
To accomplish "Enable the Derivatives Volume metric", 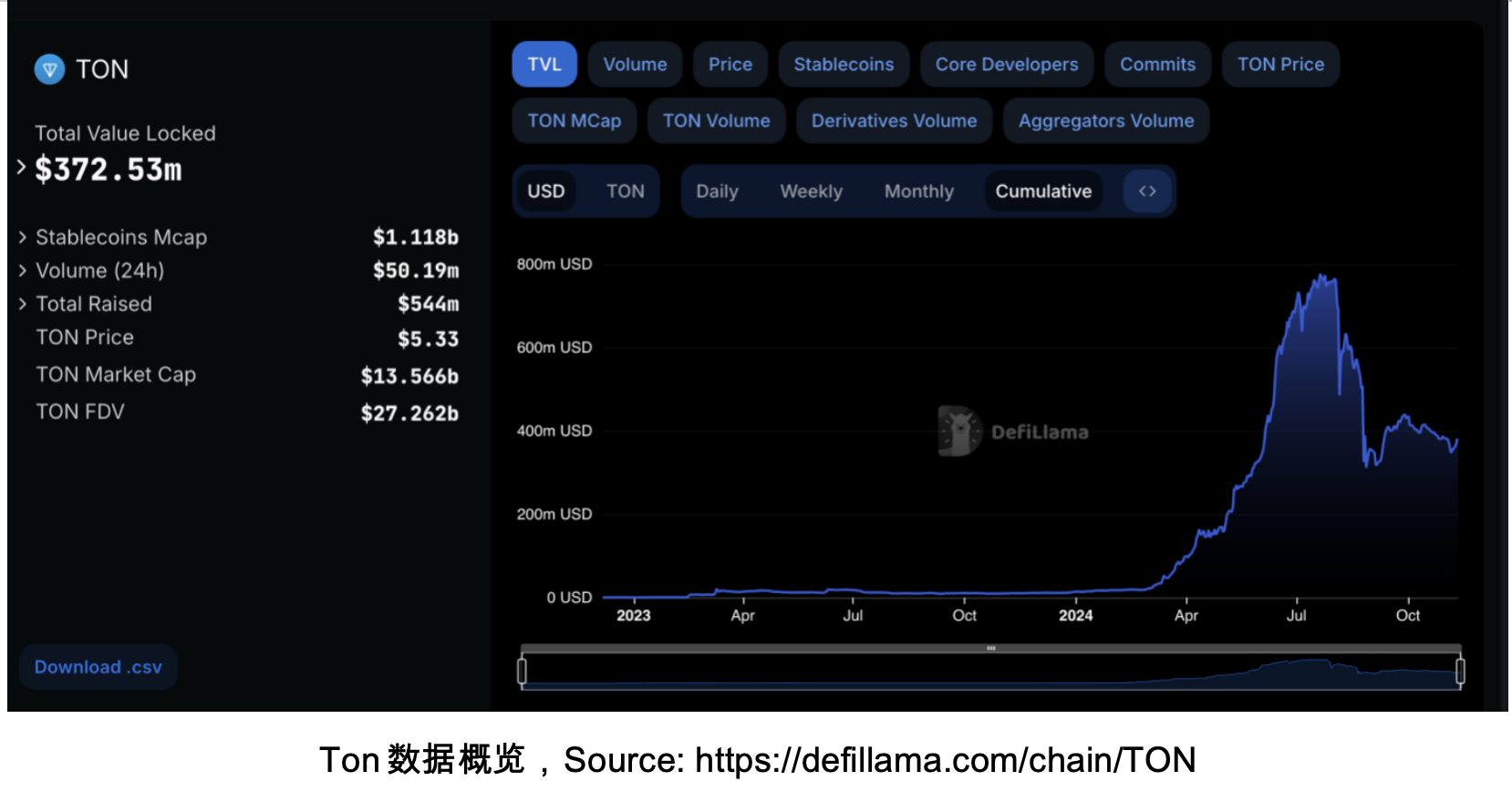I will 894,121.
